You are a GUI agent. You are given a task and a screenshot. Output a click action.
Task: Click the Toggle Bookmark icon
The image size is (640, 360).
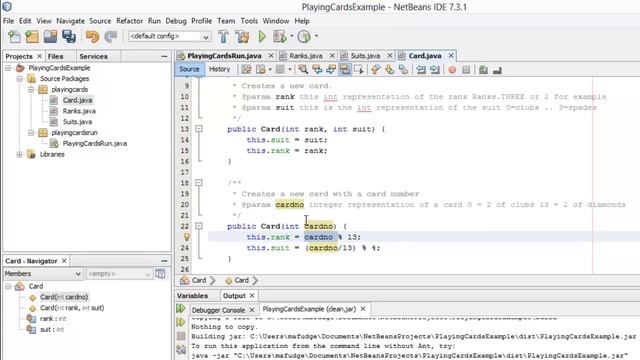point(403,69)
